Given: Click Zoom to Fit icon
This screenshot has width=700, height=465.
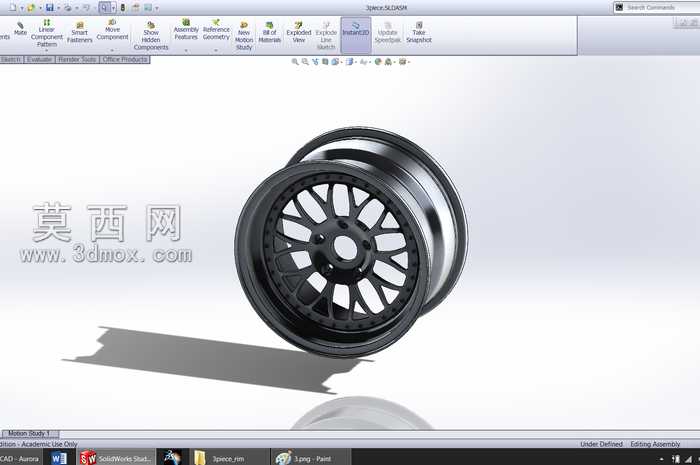Looking at the screenshot, I should click(295, 62).
